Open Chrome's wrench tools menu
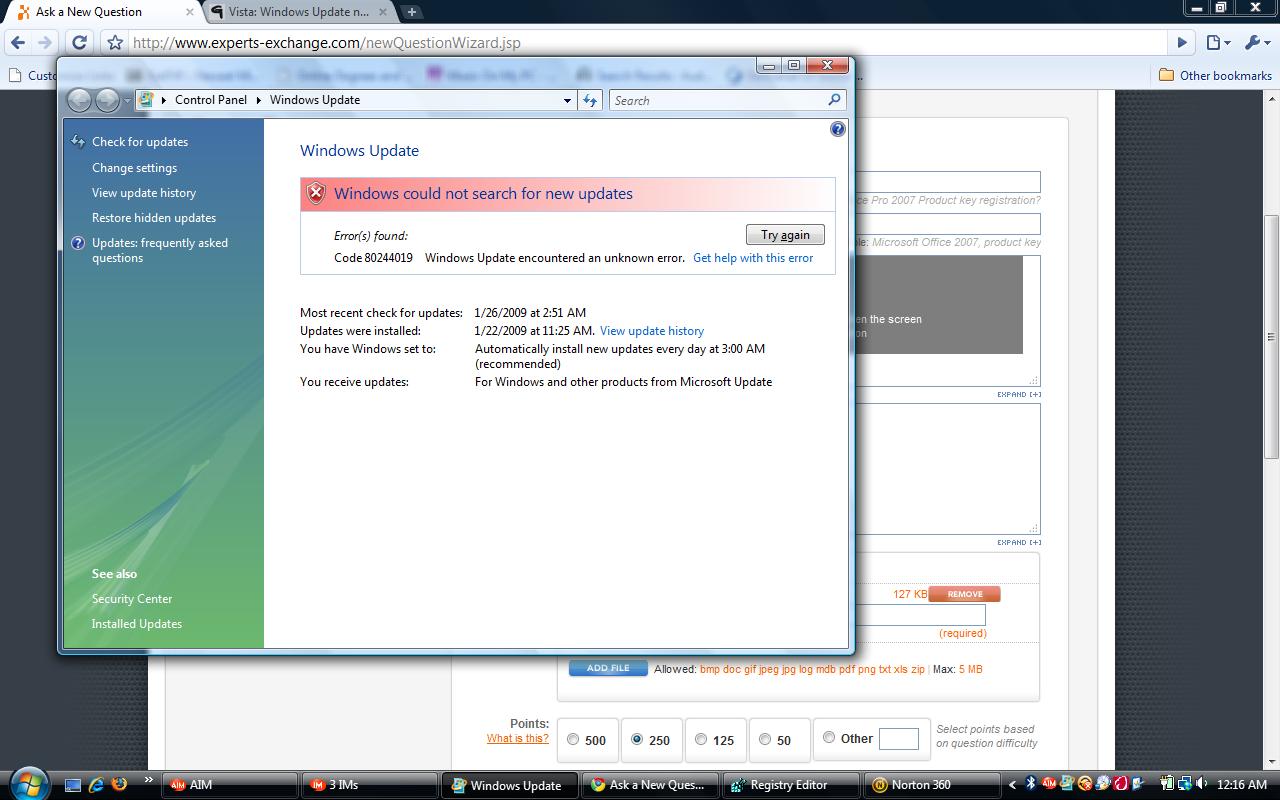This screenshot has width=1280, height=800. [x=1255, y=43]
